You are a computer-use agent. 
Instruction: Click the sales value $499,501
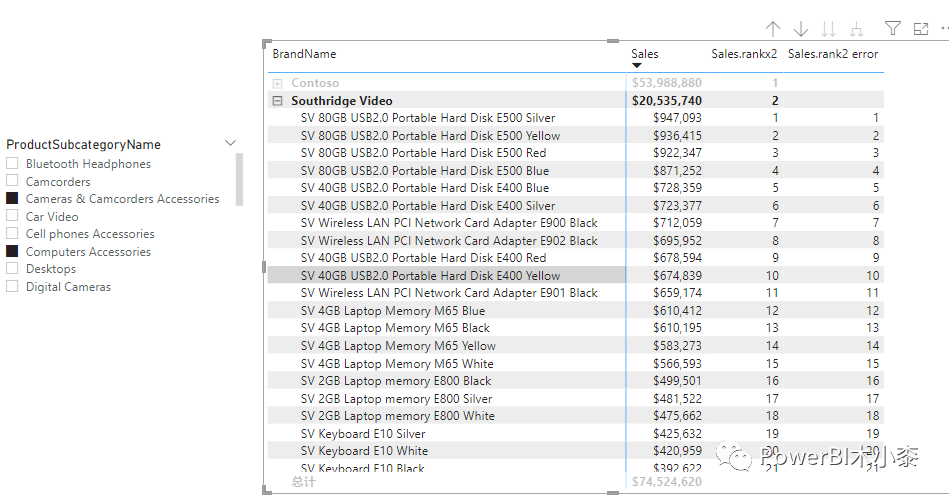(x=677, y=381)
